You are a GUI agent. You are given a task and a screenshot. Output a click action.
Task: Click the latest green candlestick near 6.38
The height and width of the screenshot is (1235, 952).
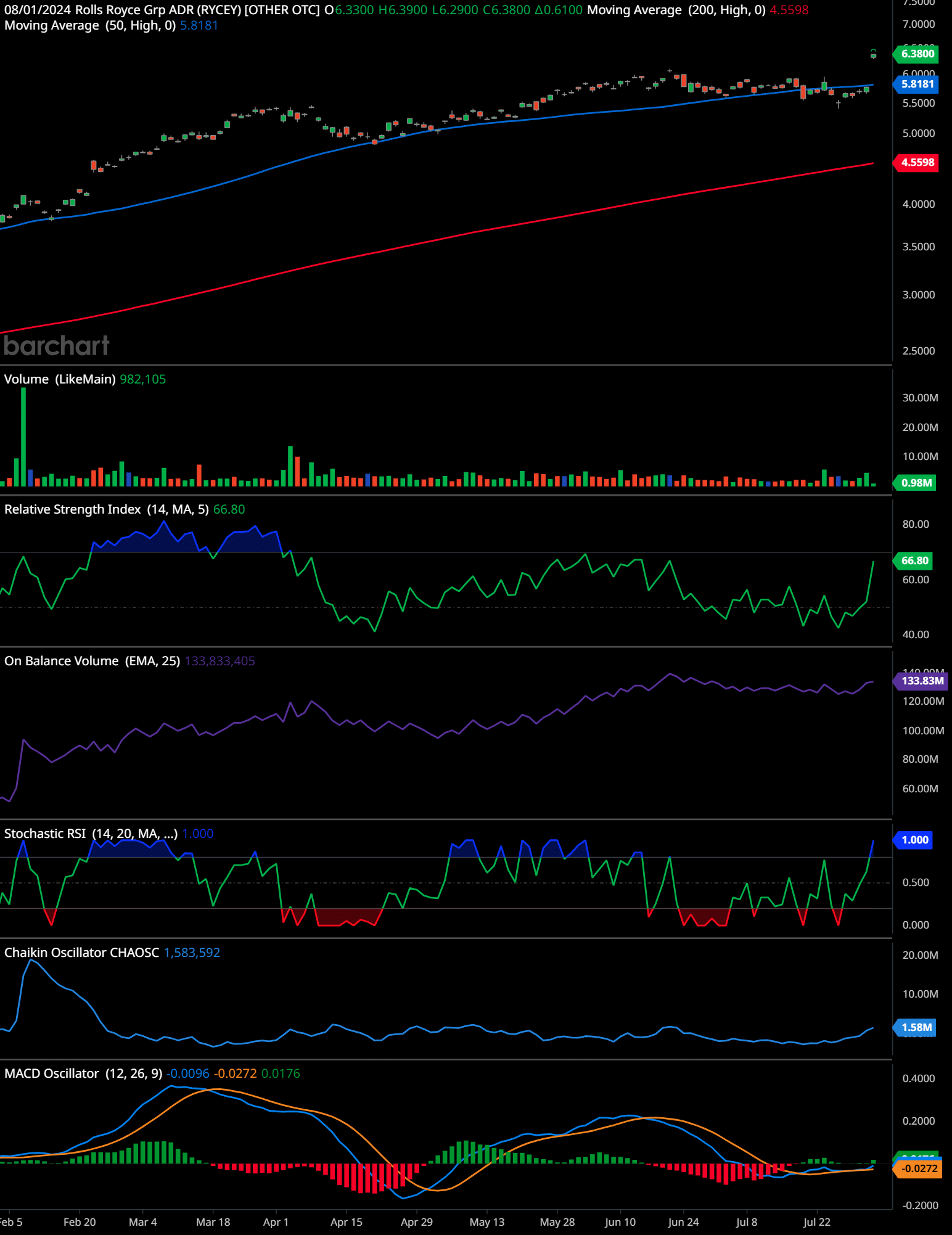click(x=873, y=55)
